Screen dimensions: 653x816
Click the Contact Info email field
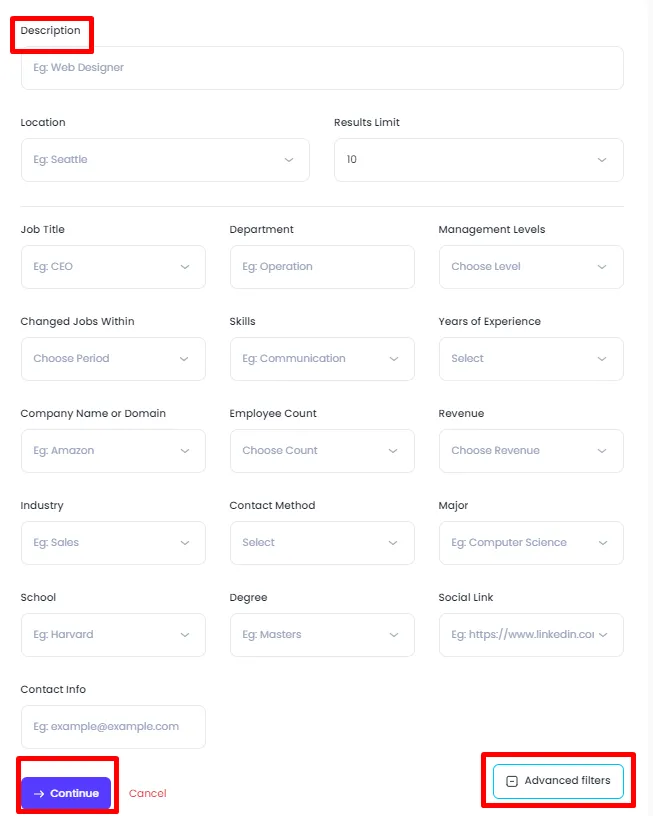click(113, 727)
